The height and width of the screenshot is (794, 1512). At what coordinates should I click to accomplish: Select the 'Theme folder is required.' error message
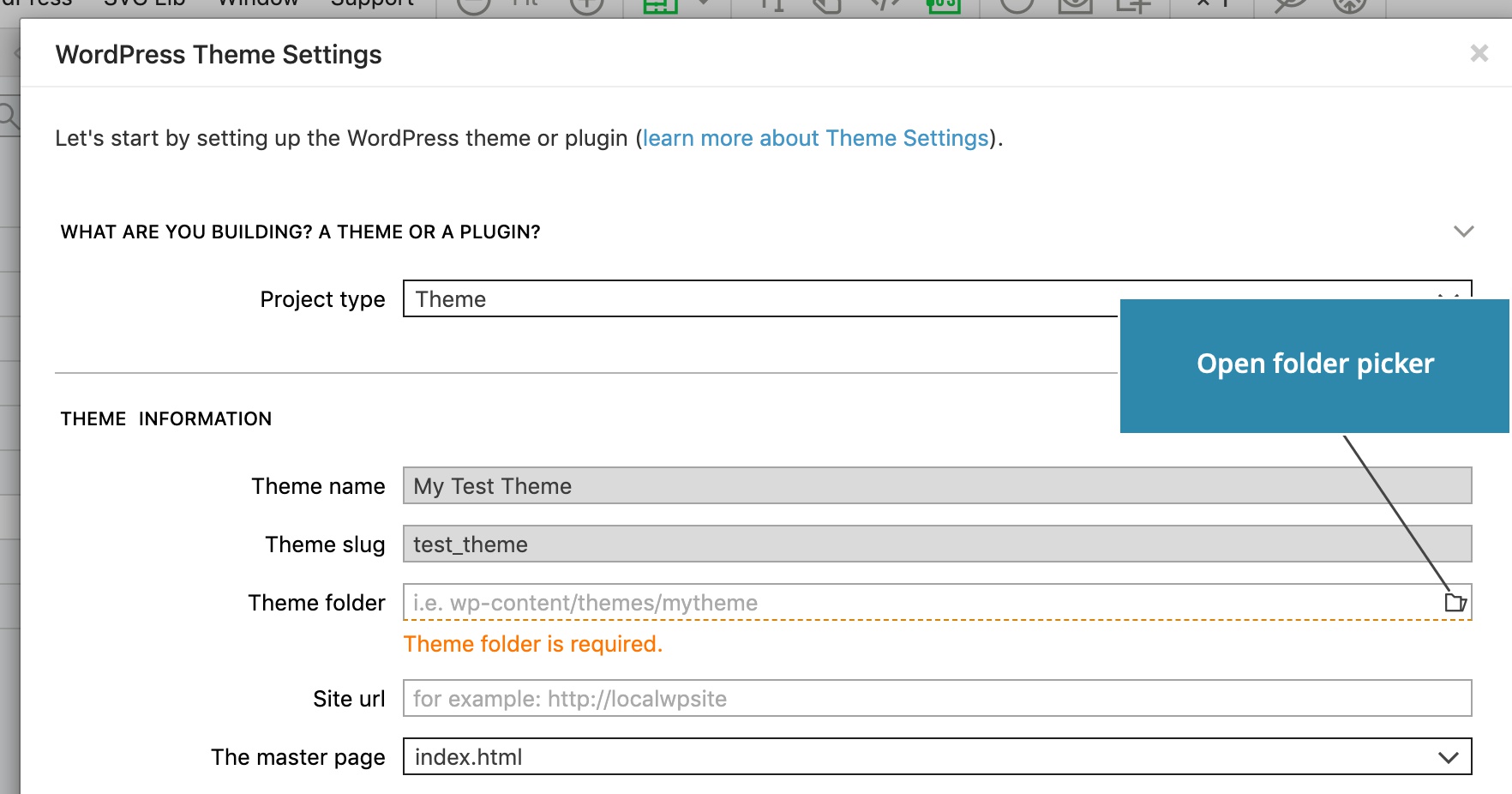click(x=532, y=644)
